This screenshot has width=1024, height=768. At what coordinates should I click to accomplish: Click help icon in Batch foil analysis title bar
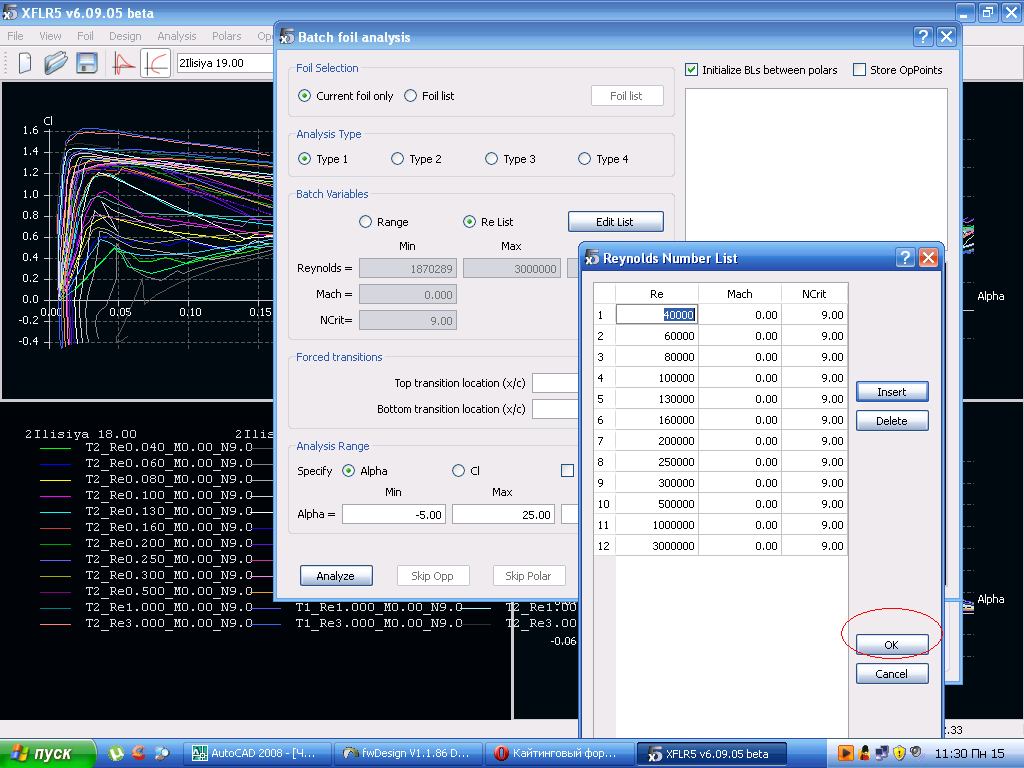click(x=923, y=37)
